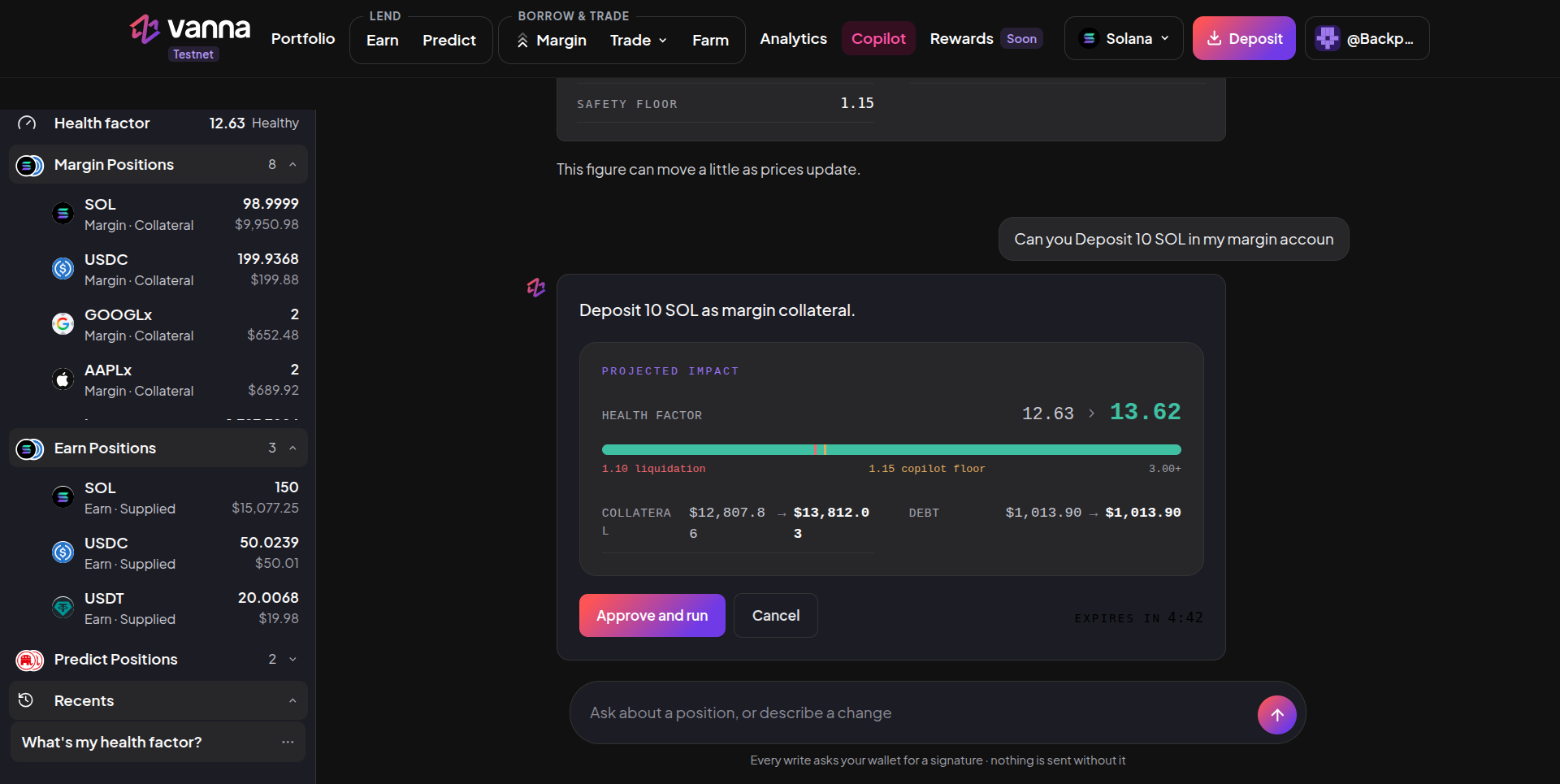Collapse the Recents section chevron
This screenshot has height=784, width=1560.
click(x=292, y=701)
